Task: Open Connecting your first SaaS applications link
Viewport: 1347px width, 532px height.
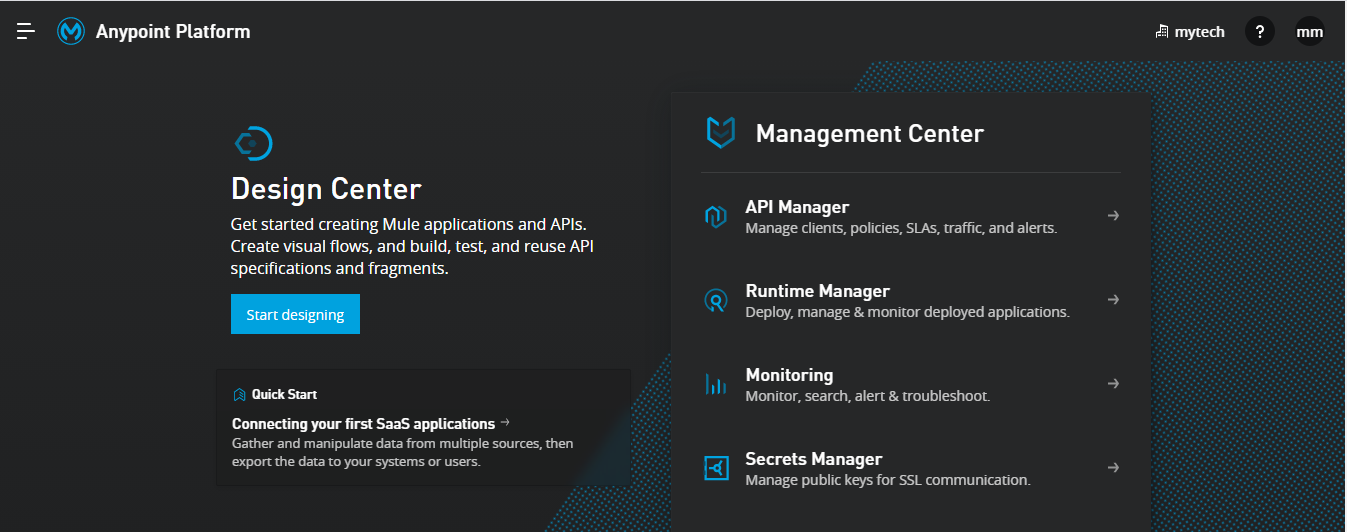Action: click(x=364, y=424)
